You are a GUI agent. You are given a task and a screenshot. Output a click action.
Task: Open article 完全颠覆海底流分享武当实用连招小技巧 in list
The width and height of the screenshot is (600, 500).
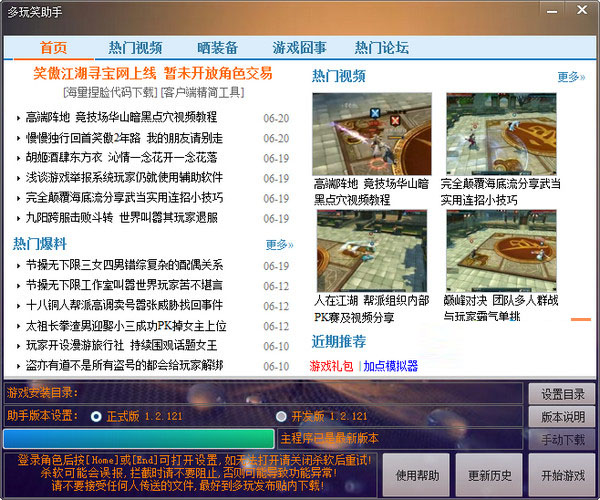click(x=124, y=197)
